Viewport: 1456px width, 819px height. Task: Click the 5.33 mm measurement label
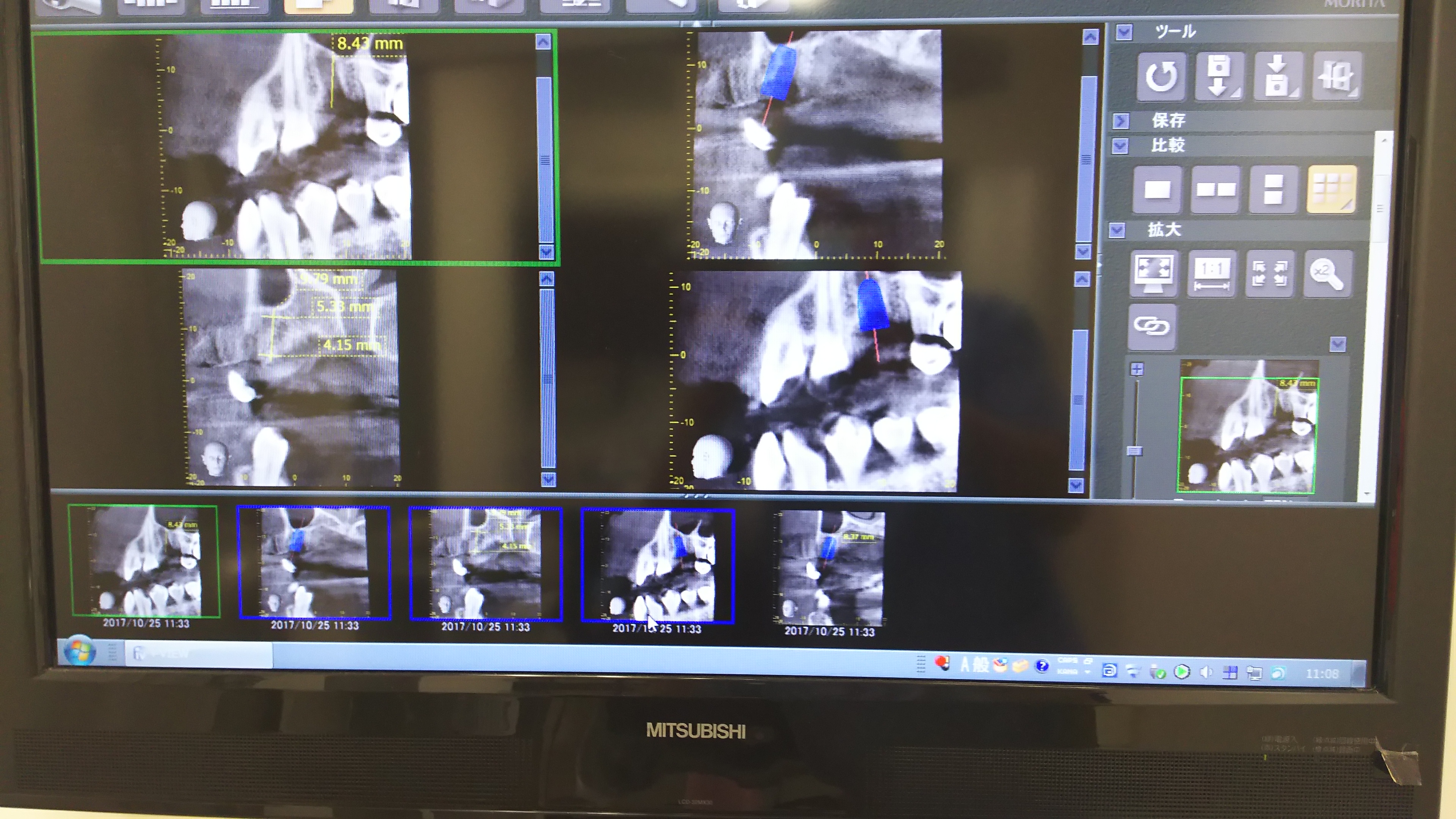(345, 307)
